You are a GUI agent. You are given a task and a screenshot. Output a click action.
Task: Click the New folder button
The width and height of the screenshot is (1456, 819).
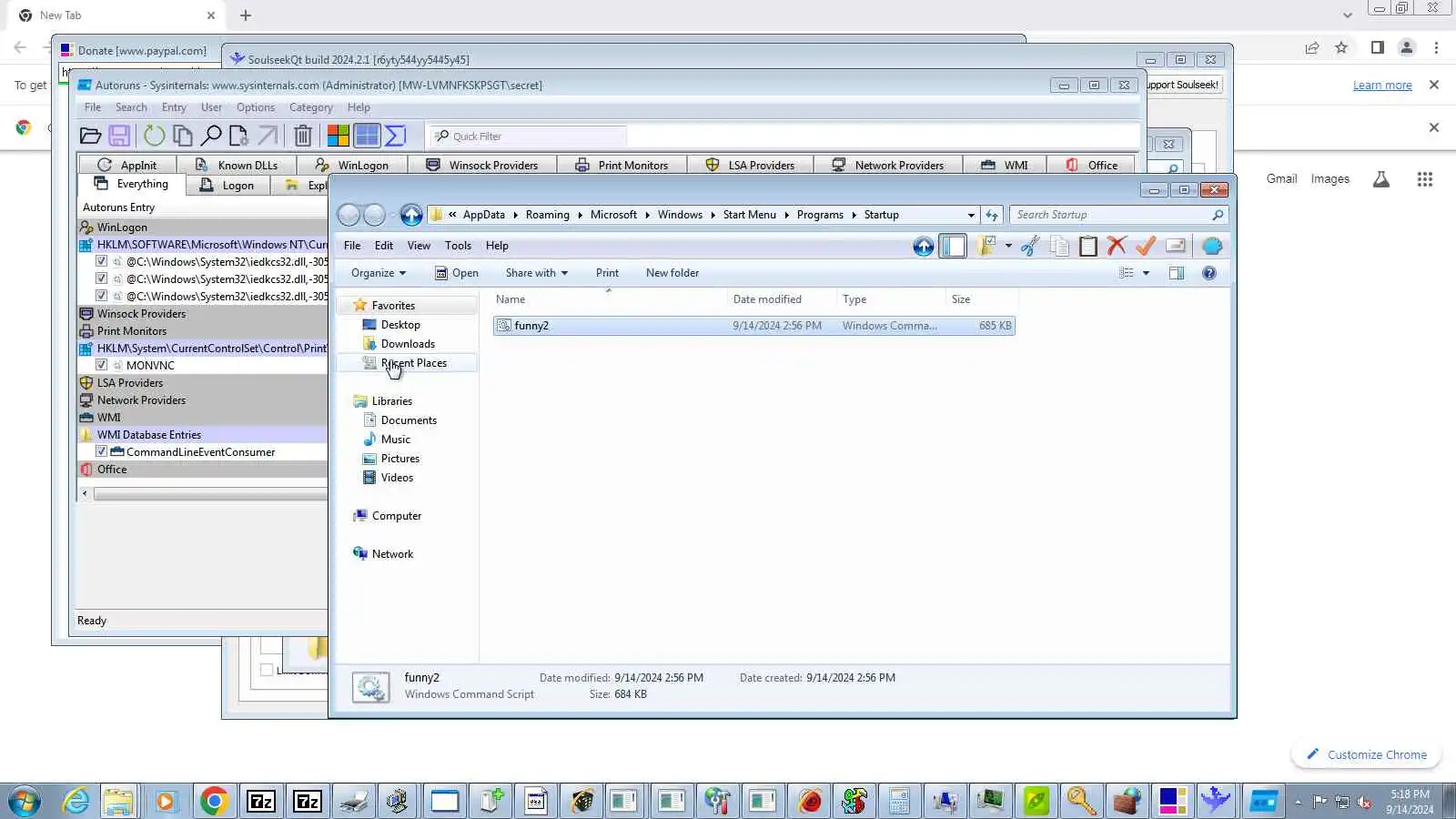[672, 273]
